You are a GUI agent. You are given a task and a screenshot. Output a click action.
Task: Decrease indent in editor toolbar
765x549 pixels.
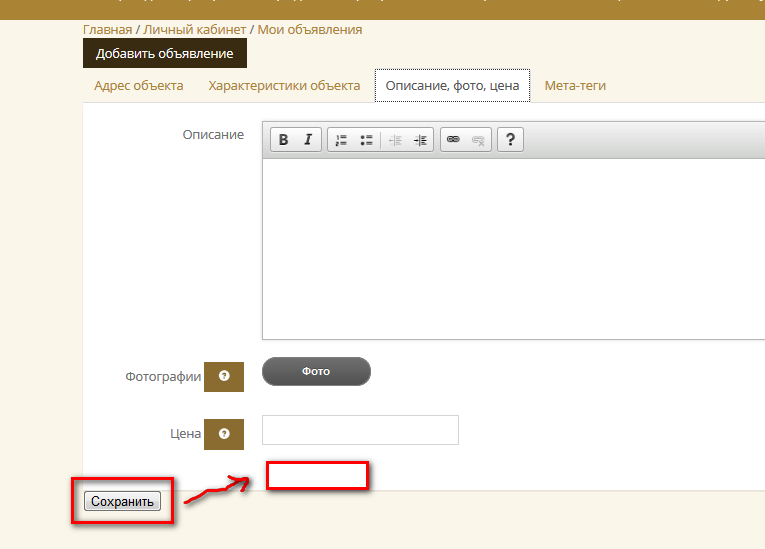pos(395,141)
